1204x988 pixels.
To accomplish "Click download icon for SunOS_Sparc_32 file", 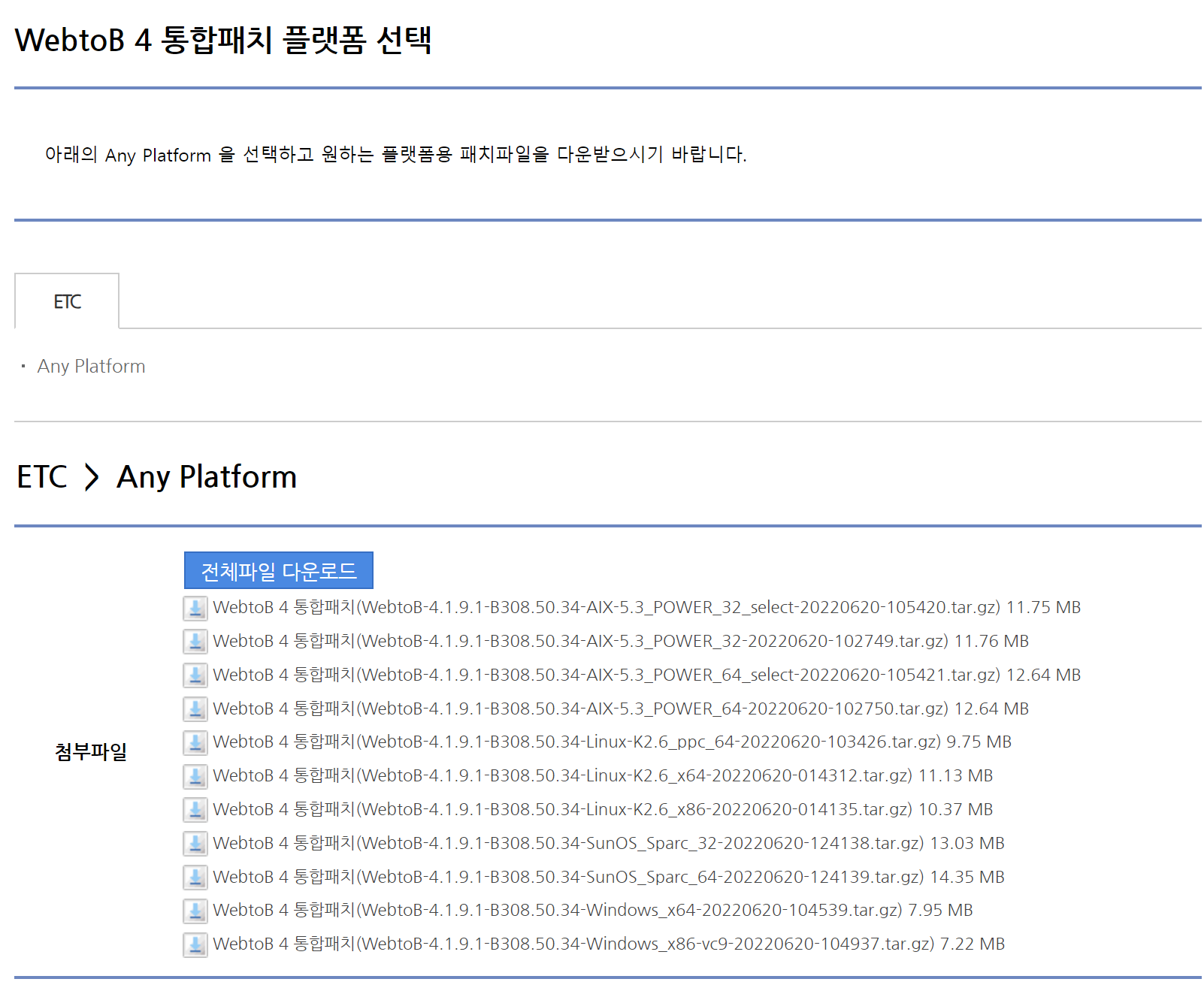I will point(195,844).
